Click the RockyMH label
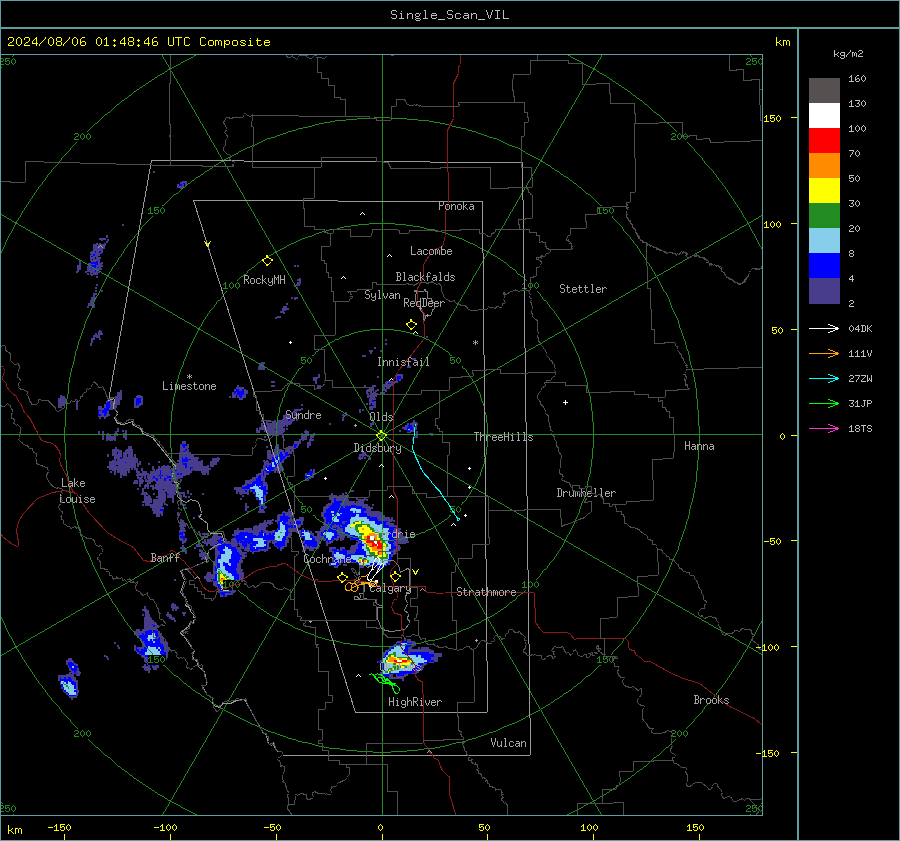Image resolution: width=900 pixels, height=841 pixels. tap(264, 280)
